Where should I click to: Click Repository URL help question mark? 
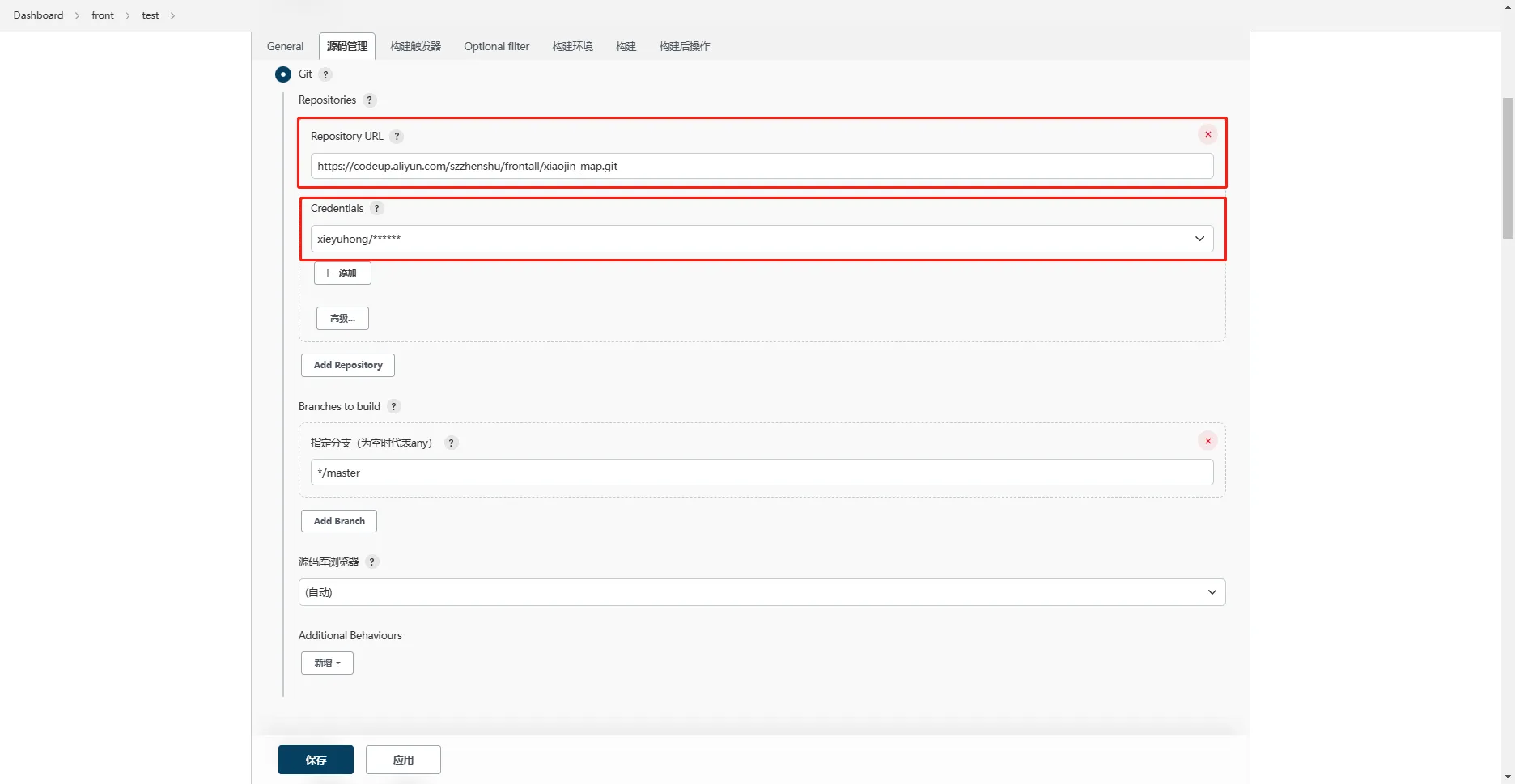(397, 137)
